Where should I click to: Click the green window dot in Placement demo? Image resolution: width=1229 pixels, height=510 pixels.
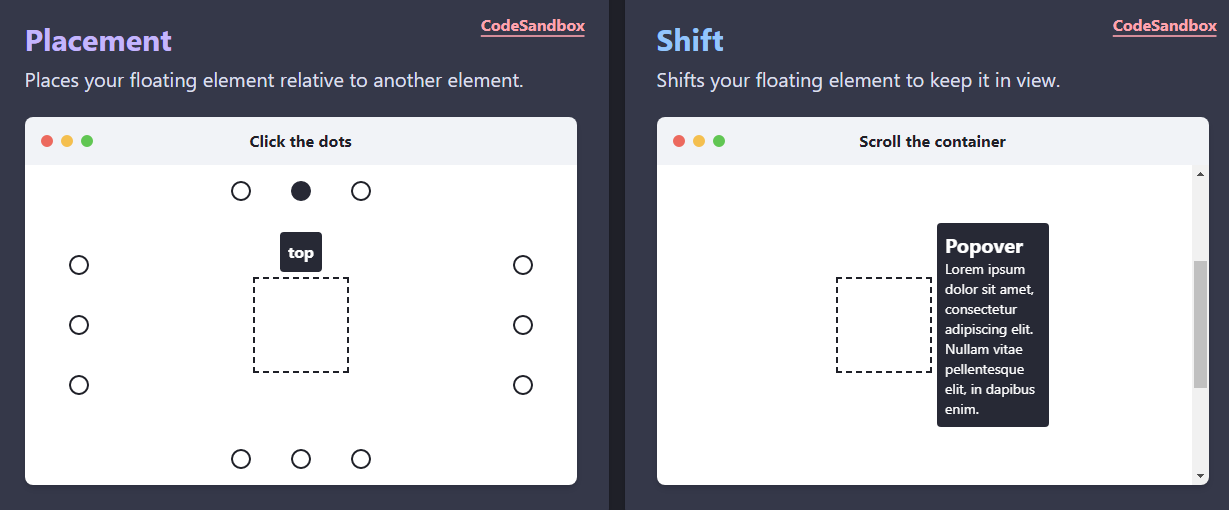(87, 141)
